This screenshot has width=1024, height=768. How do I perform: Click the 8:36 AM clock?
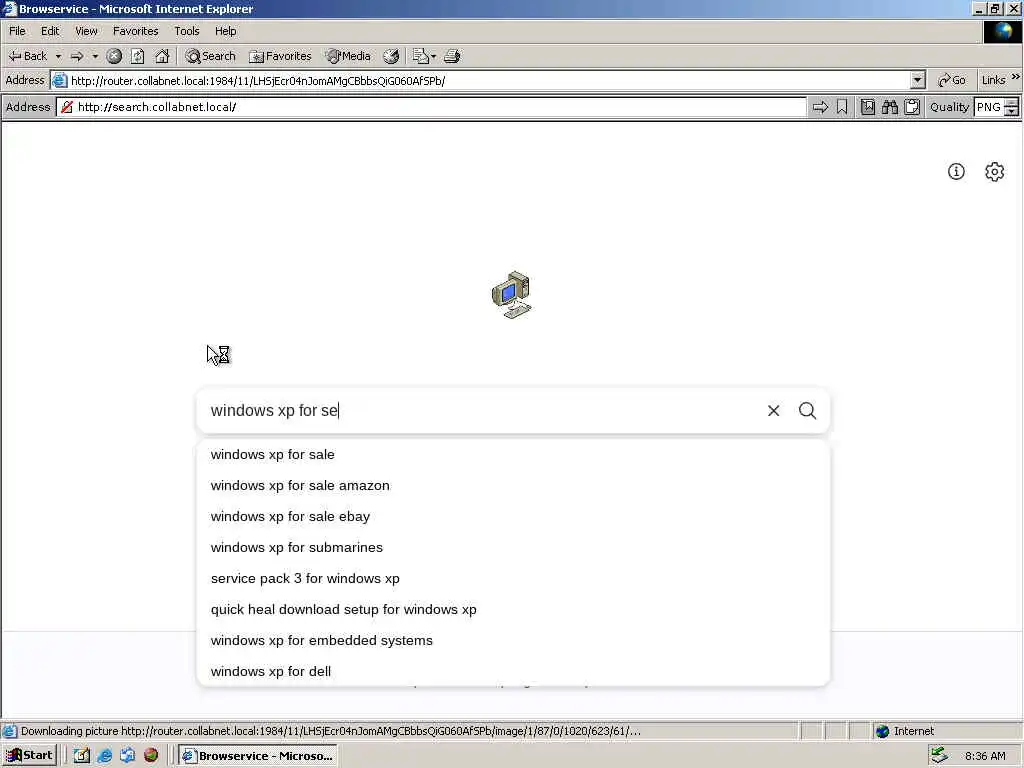click(x=985, y=756)
